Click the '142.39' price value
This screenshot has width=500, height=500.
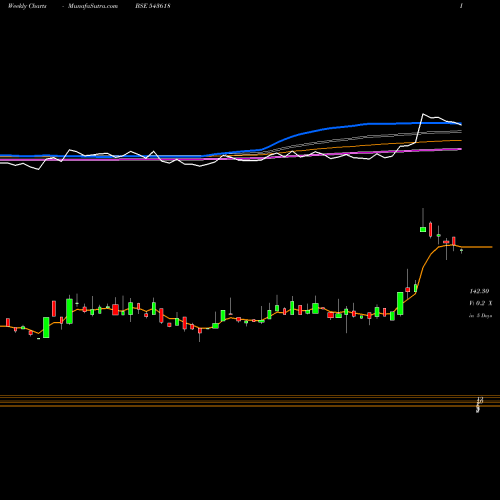coord(479,291)
